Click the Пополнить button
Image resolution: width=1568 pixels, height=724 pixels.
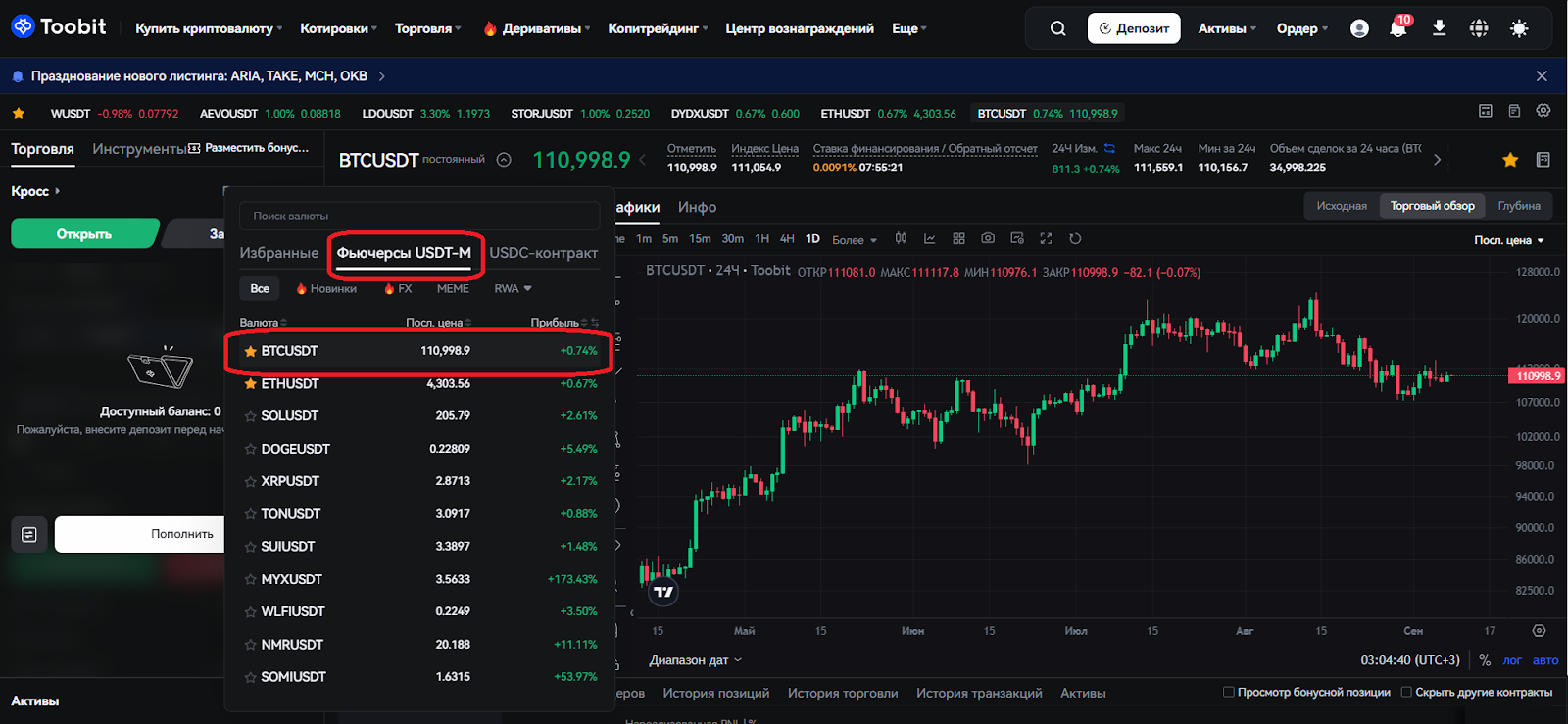[x=142, y=534]
